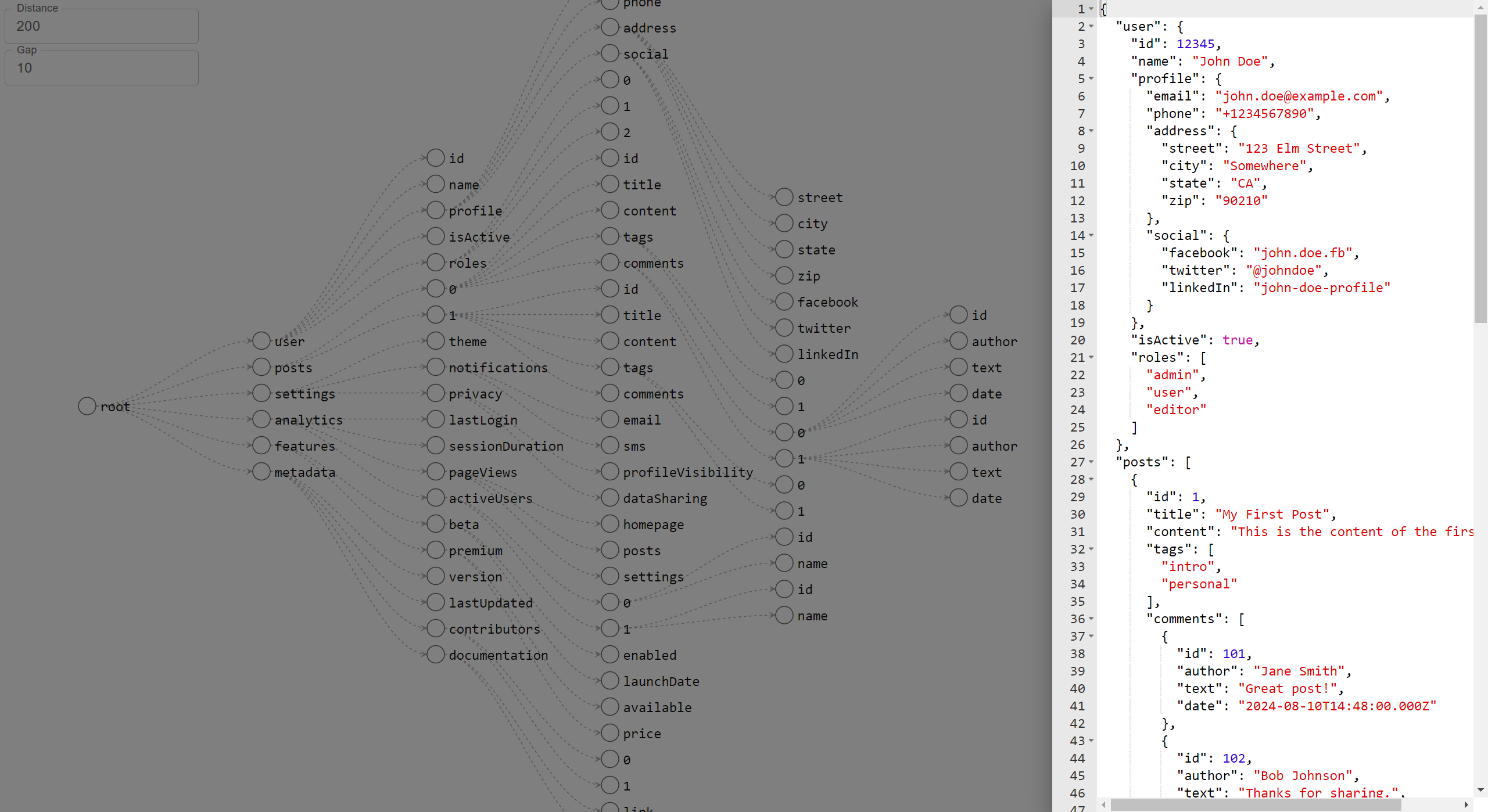Select the facebook node under social

[783, 301]
